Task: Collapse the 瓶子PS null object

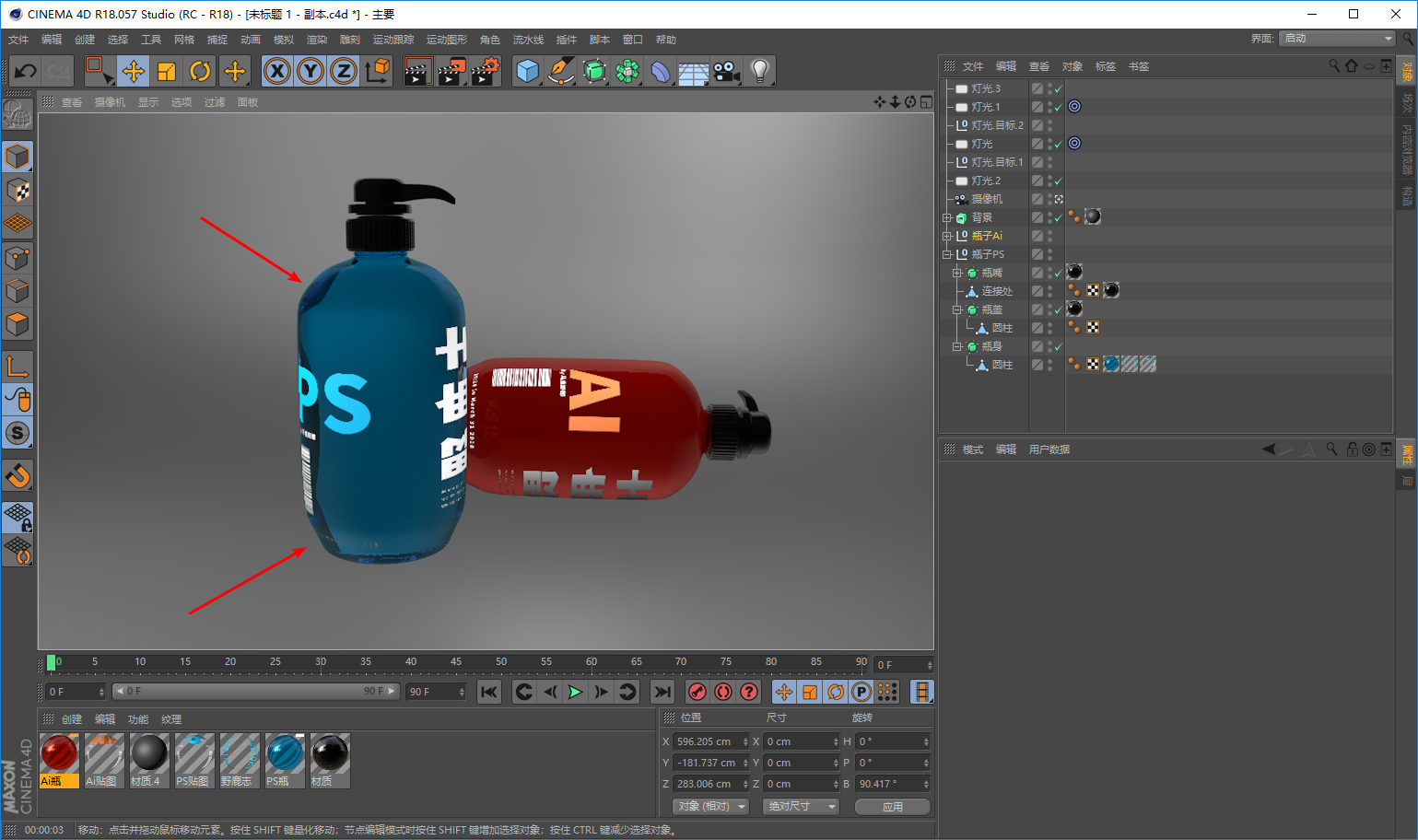Action: (946, 254)
